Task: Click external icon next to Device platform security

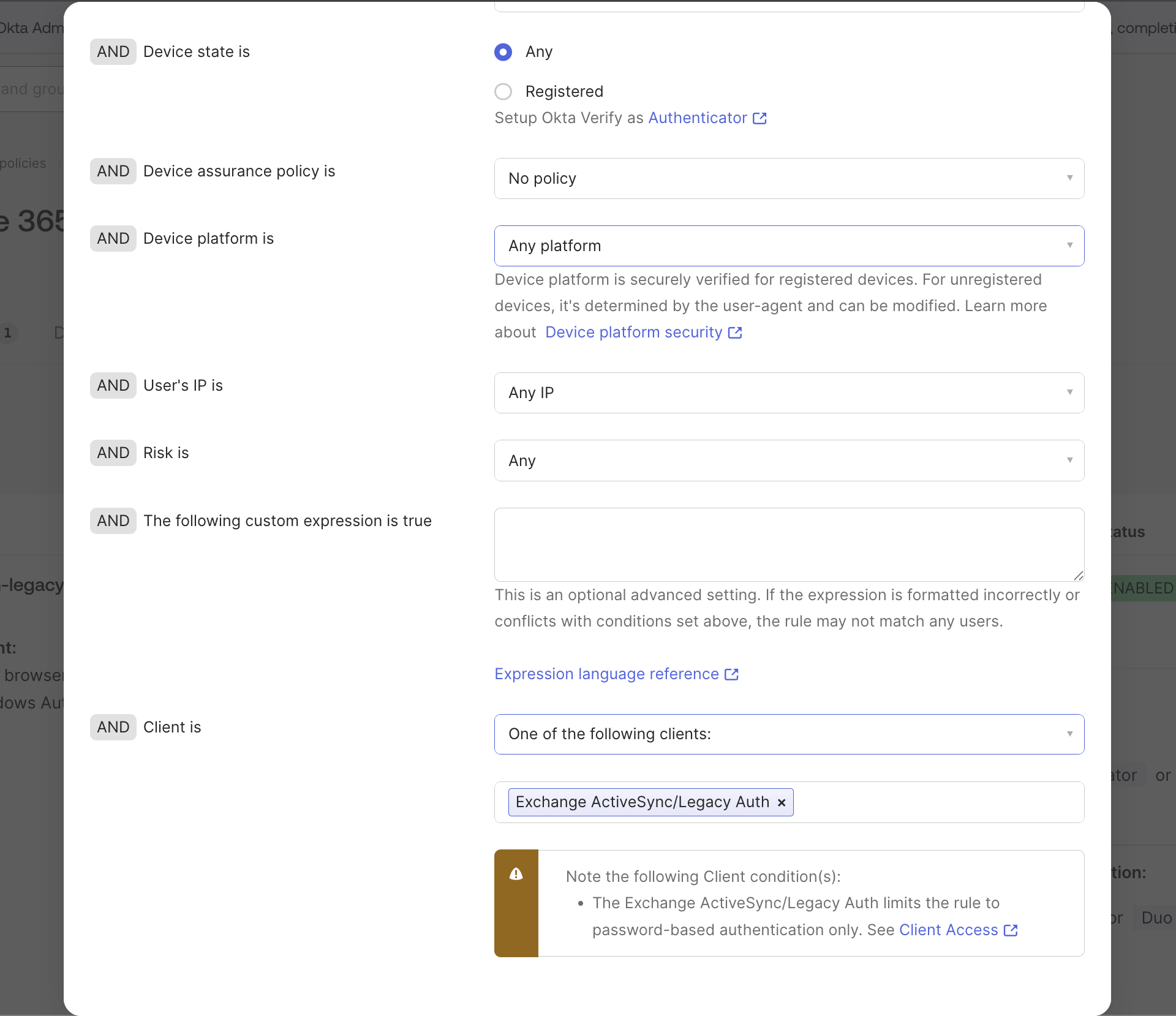Action: click(735, 333)
